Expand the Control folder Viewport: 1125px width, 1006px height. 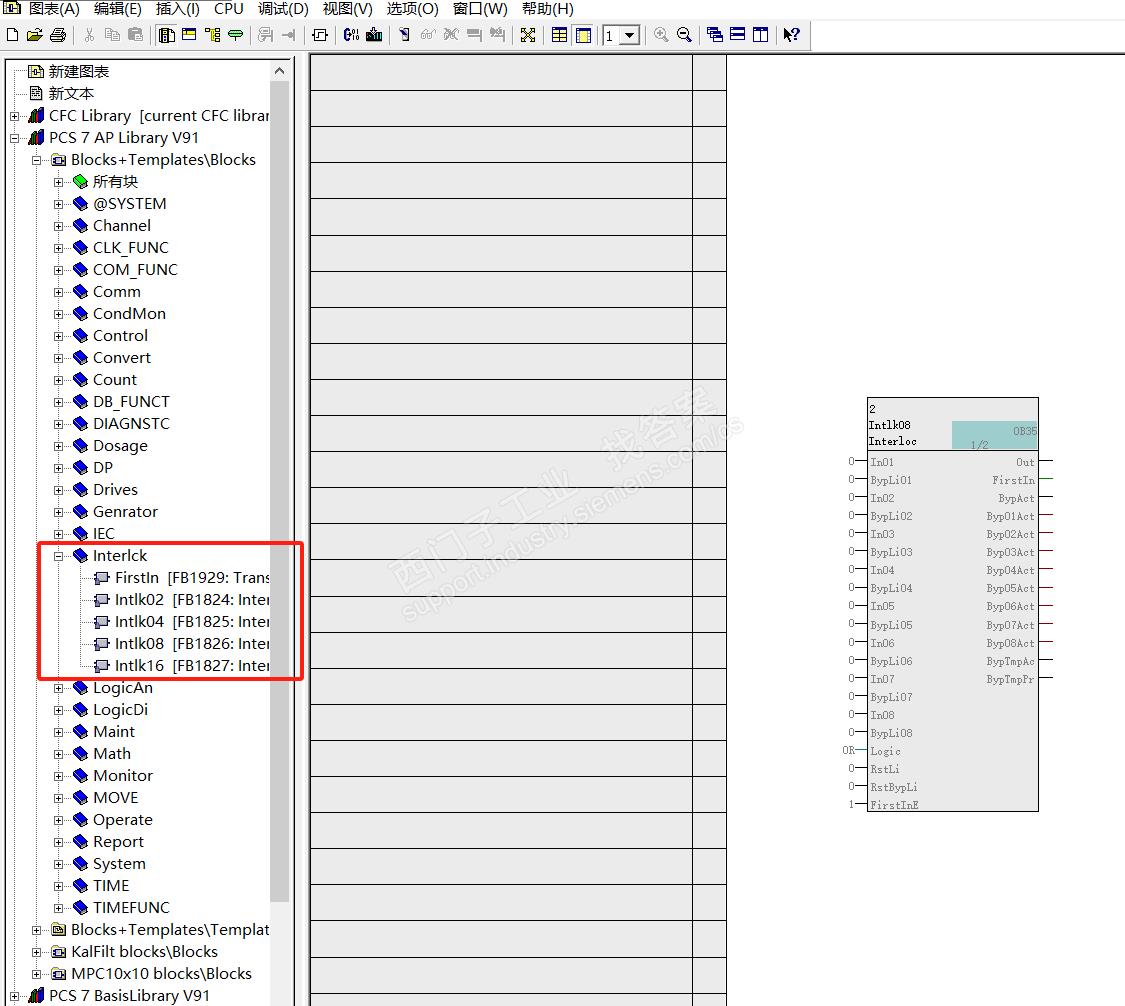(x=59, y=336)
